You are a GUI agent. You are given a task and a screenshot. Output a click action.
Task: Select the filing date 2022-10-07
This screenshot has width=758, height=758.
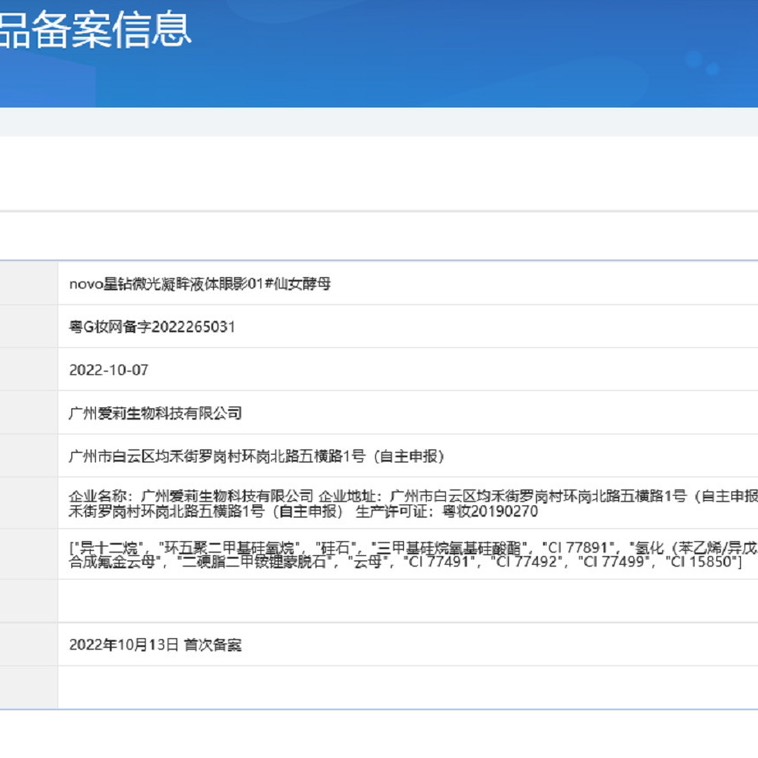(109, 370)
